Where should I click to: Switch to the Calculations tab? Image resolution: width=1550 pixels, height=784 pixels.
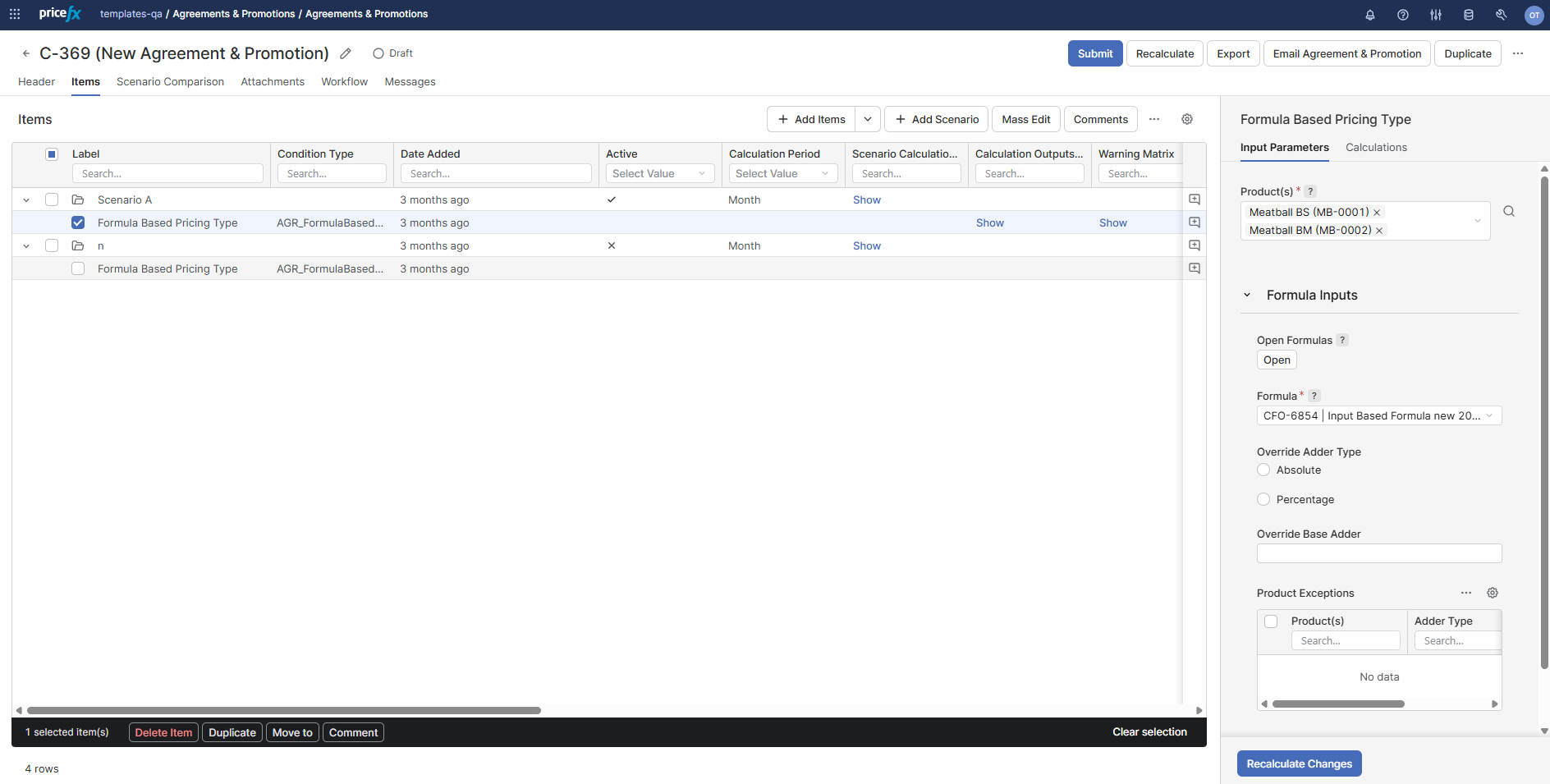pos(1376,148)
